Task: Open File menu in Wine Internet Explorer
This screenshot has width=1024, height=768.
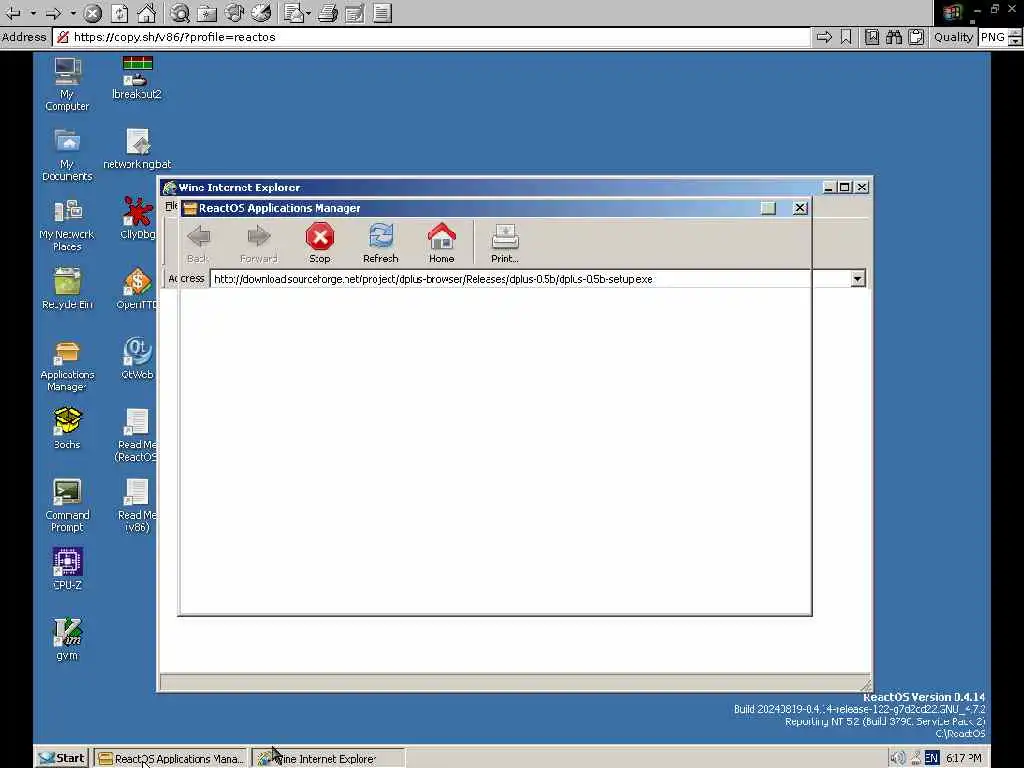Action: click(171, 206)
